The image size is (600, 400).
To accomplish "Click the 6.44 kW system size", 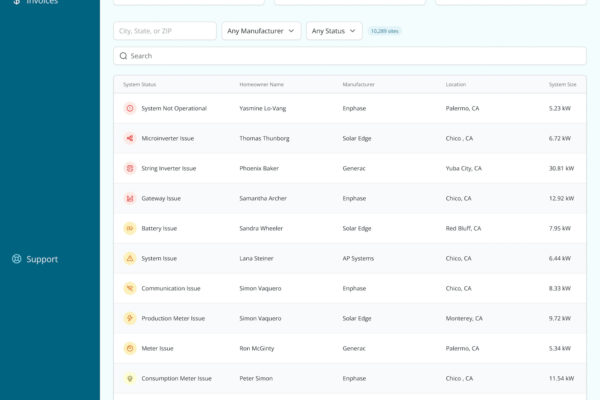I will [x=560, y=258].
